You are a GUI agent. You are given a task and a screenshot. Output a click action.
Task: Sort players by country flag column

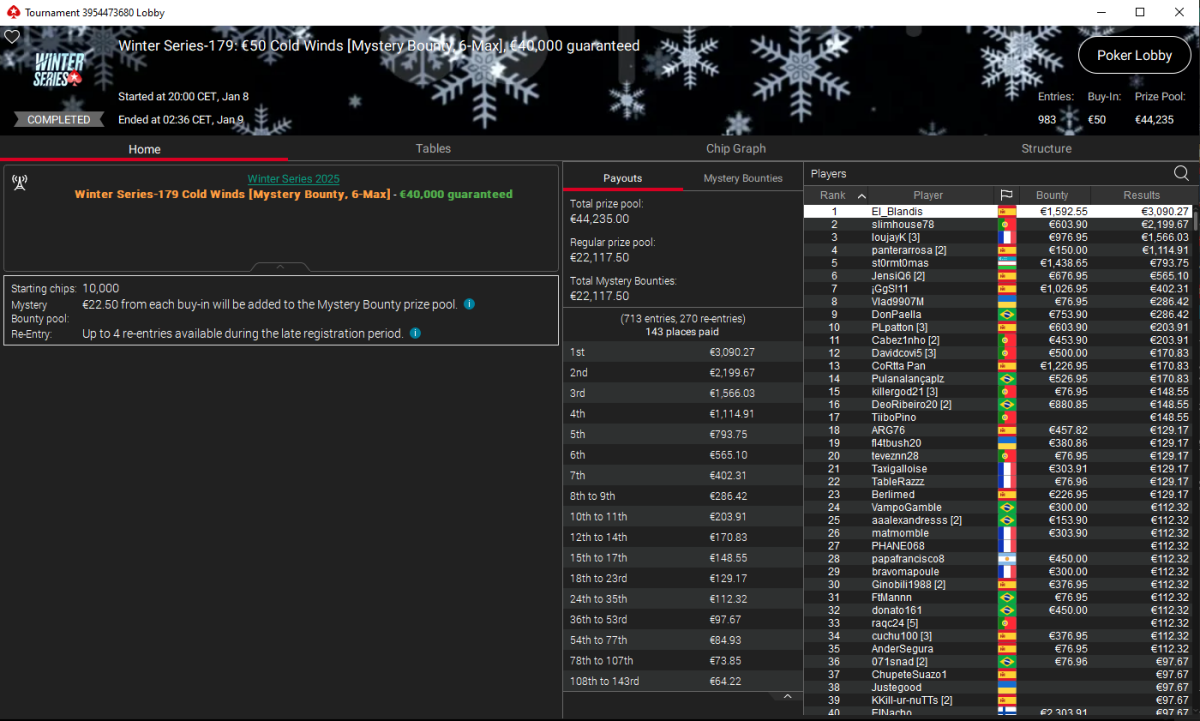click(x=1006, y=195)
